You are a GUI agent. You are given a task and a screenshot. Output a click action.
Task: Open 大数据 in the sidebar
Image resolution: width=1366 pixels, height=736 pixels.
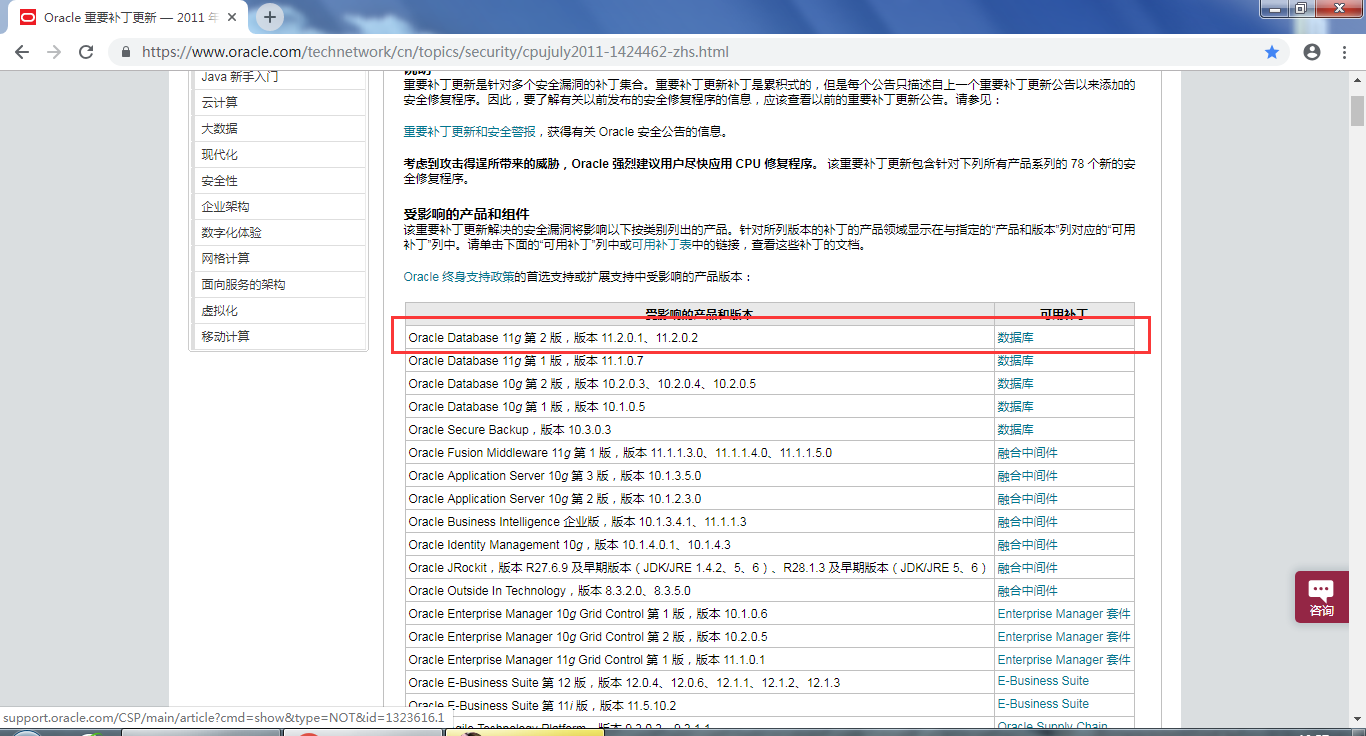[219, 128]
